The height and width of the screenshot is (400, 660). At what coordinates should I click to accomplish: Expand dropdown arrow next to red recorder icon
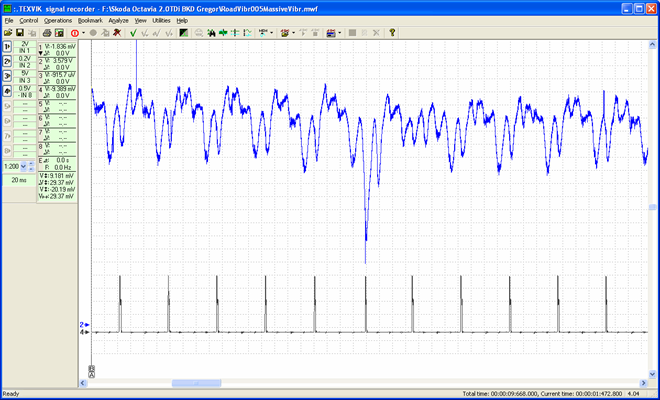point(83,33)
